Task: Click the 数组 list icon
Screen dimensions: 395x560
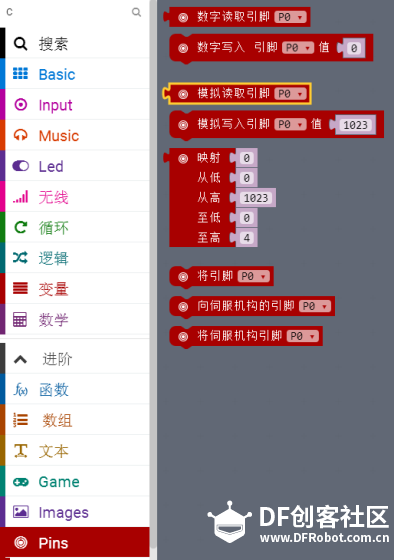Action: 20,420
